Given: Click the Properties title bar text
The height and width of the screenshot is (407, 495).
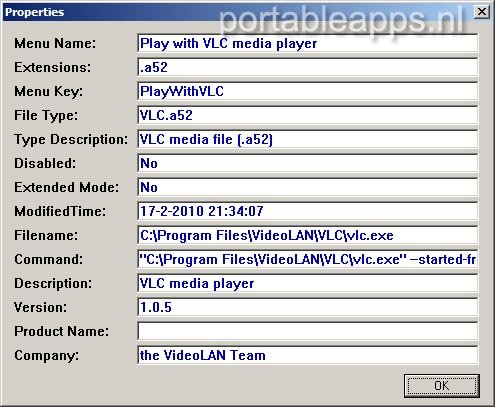Looking at the screenshot, I should 34,12.
